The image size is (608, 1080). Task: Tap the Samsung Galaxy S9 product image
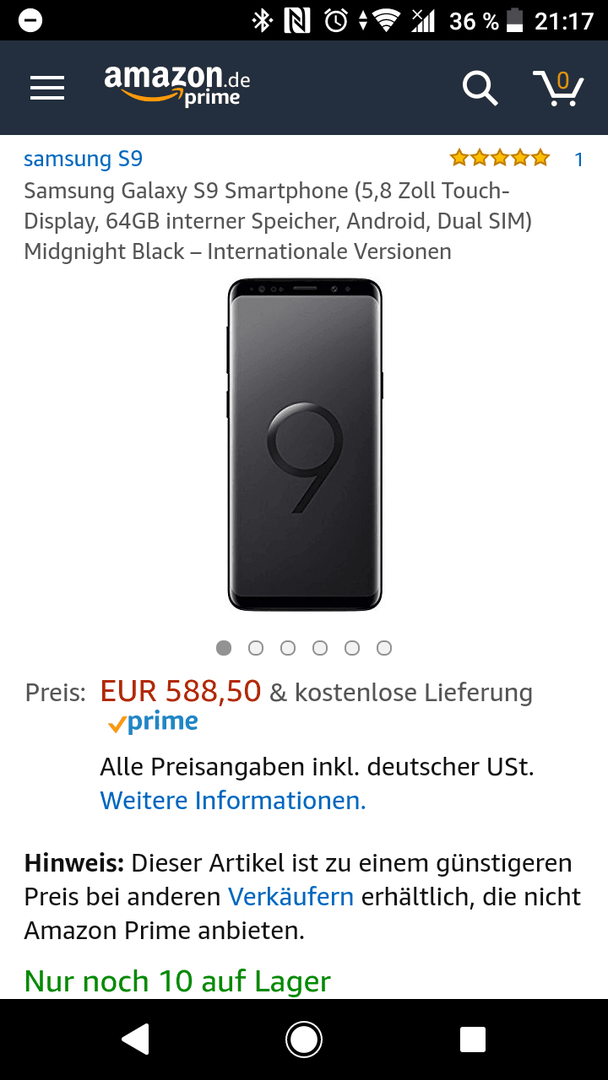point(304,444)
